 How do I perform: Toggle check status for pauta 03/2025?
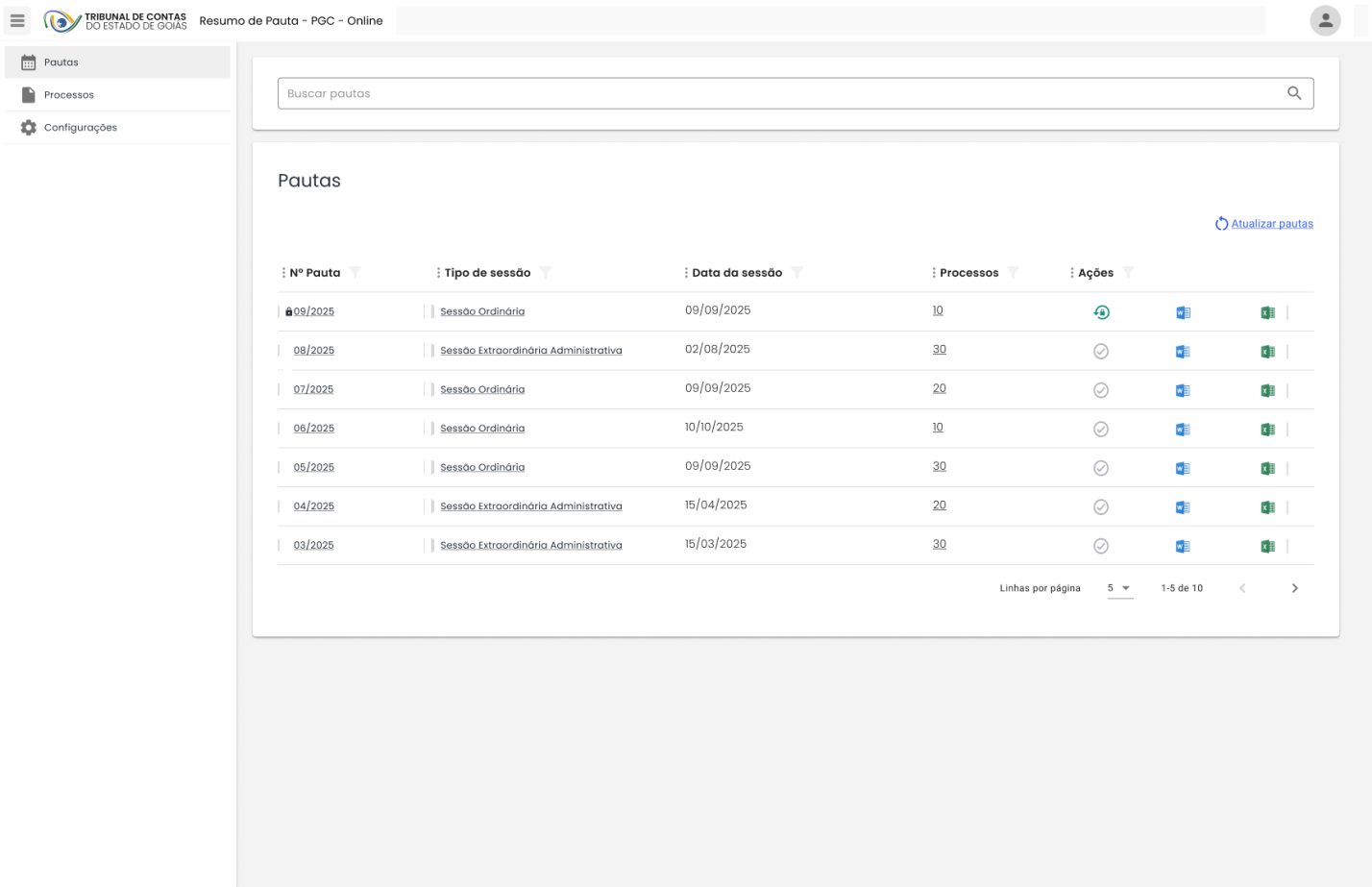point(1101,546)
